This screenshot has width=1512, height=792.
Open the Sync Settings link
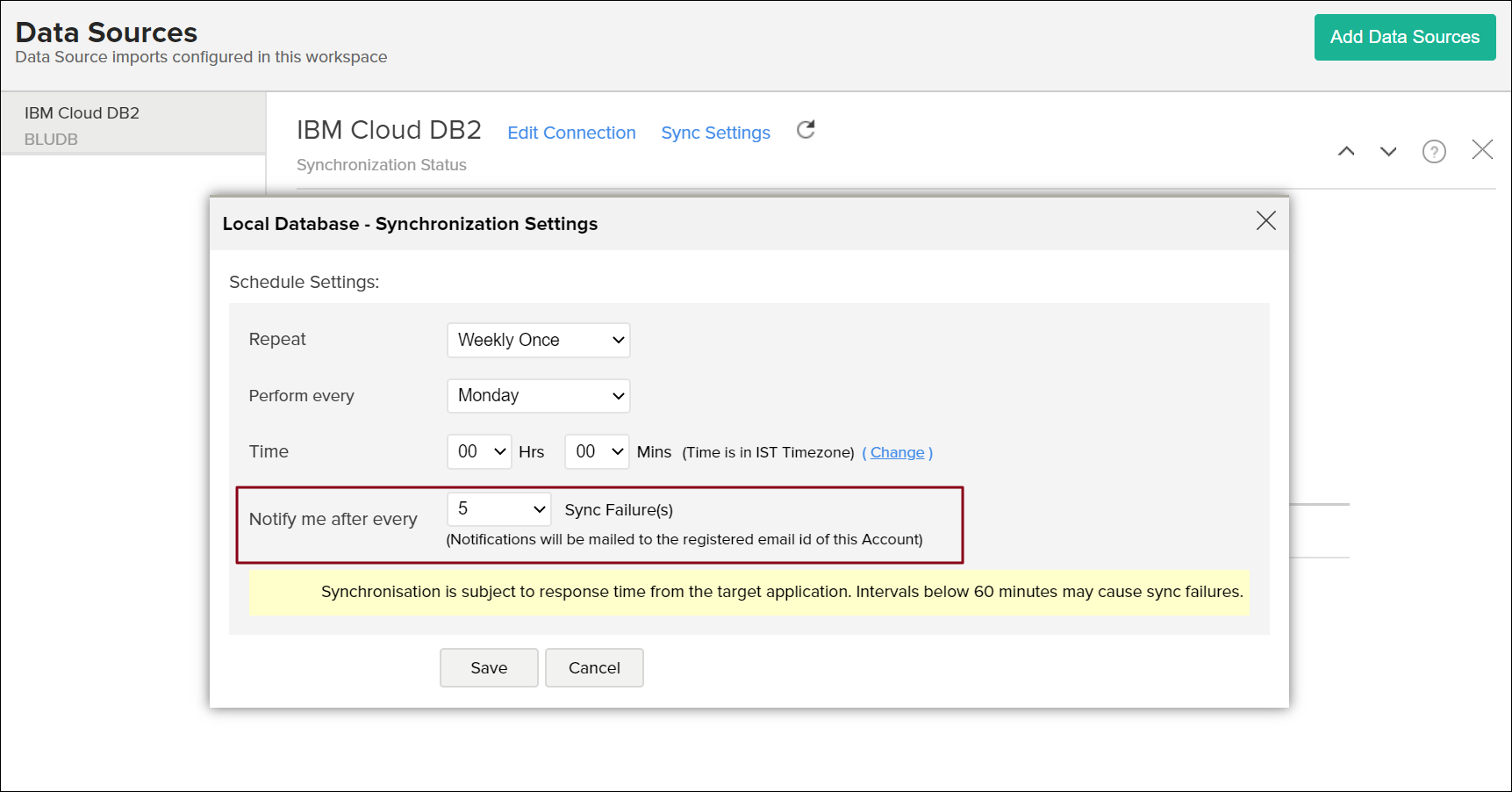[715, 133]
